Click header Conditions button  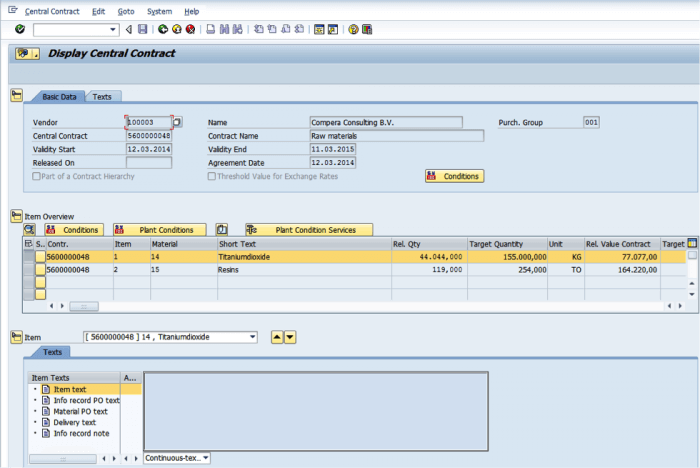pos(454,176)
